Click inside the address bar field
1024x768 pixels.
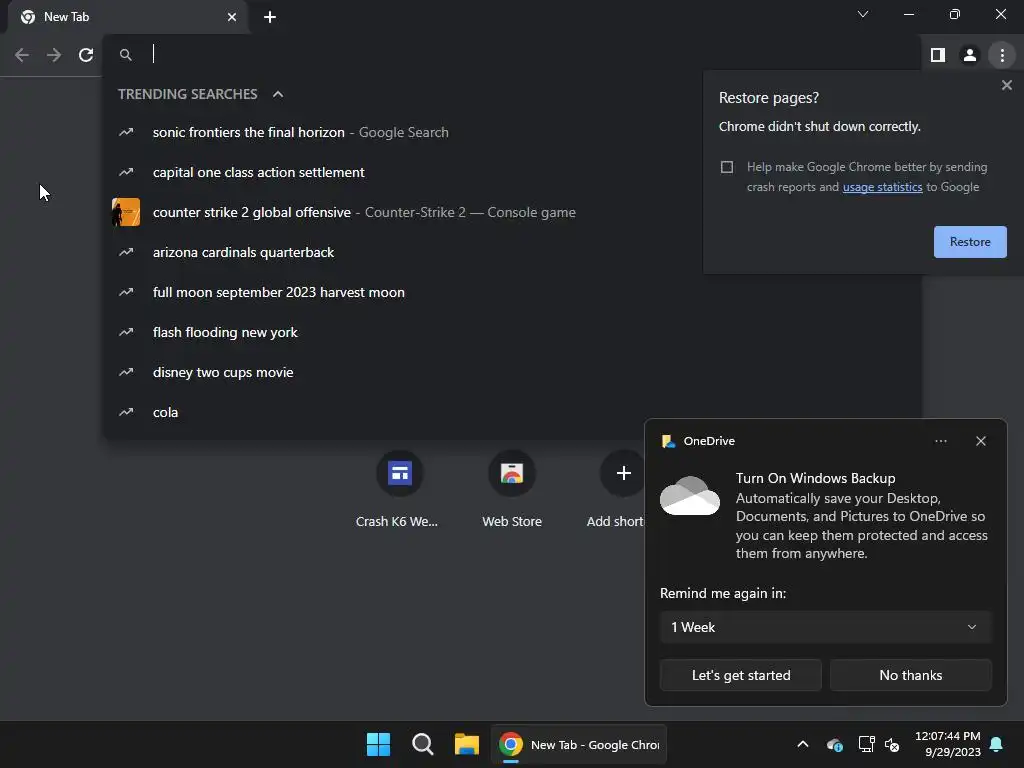coord(513,55)
